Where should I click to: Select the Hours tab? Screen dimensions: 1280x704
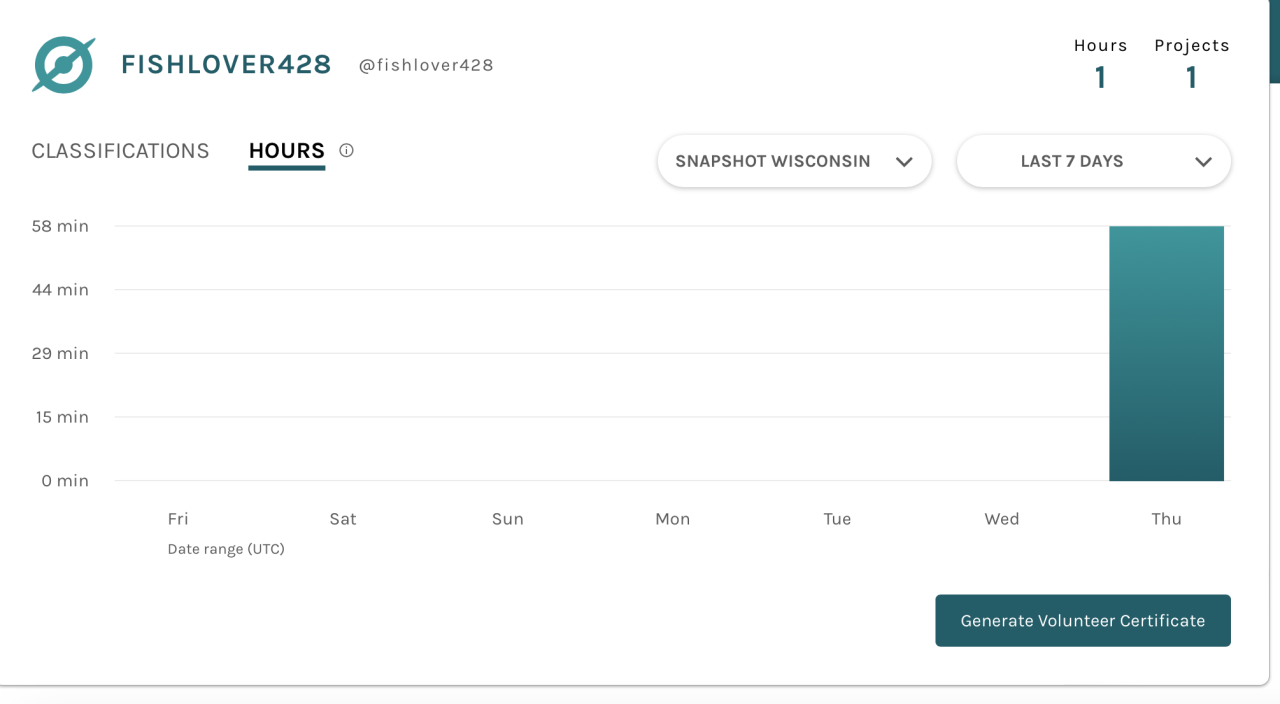[x=287, y=151]
